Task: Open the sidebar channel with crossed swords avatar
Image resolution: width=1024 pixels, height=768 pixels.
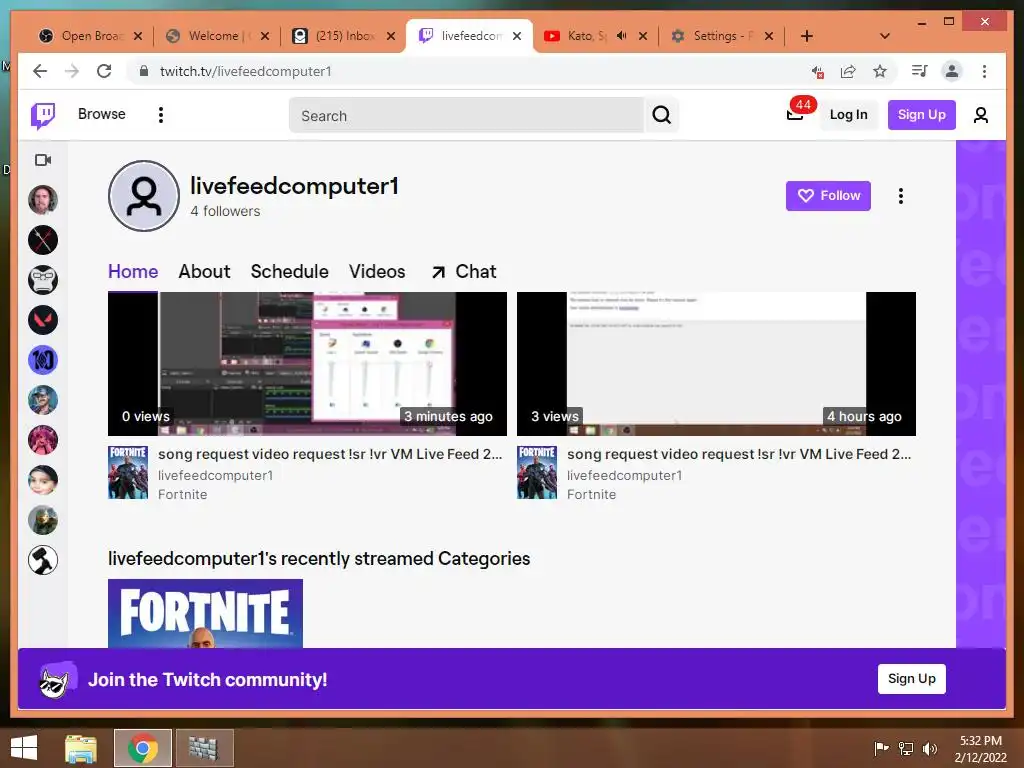Action: (43, 240)
